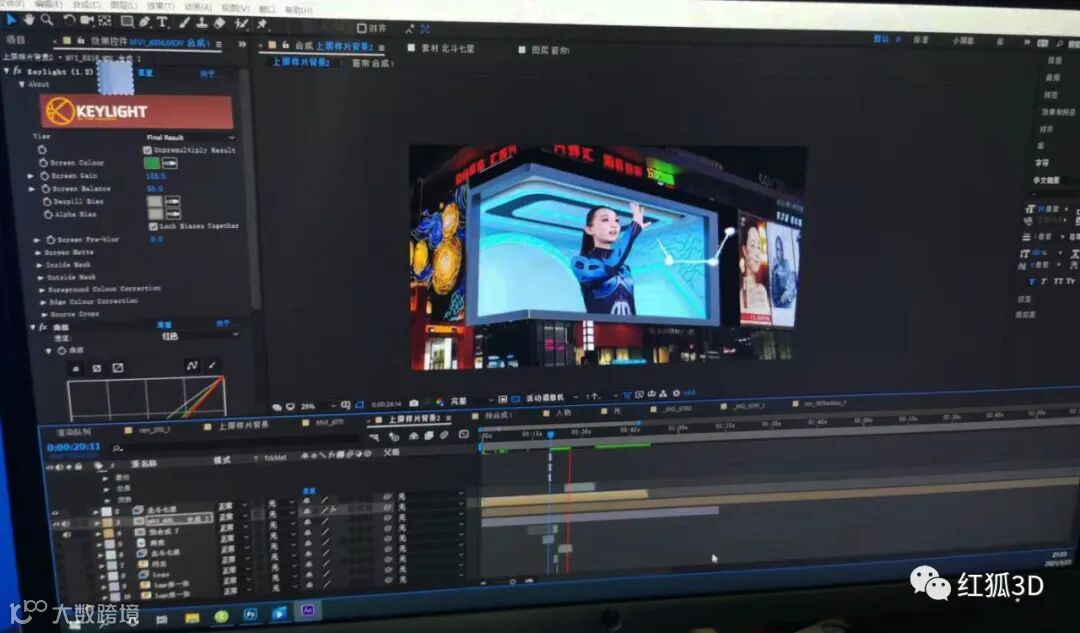Pick Screen Colour with eyedropper
The image size is (1080, 633).
coord(169,163)
